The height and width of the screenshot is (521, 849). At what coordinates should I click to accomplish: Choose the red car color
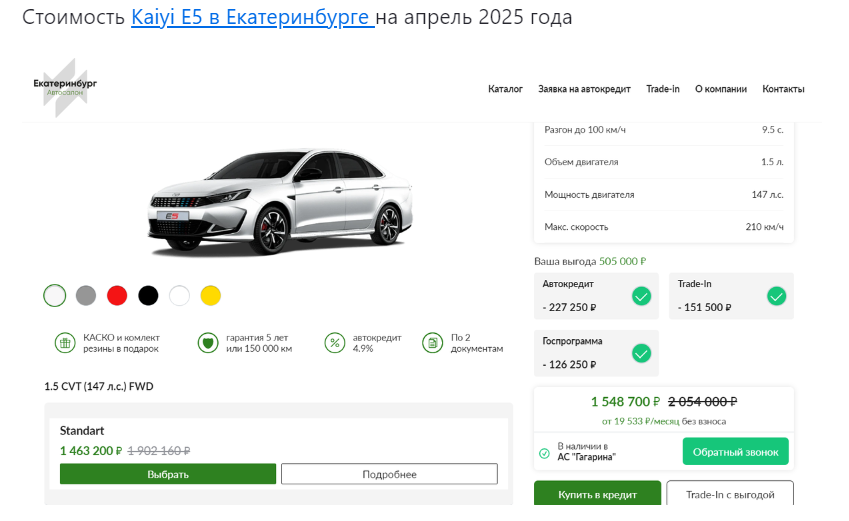tap(117, 296)
